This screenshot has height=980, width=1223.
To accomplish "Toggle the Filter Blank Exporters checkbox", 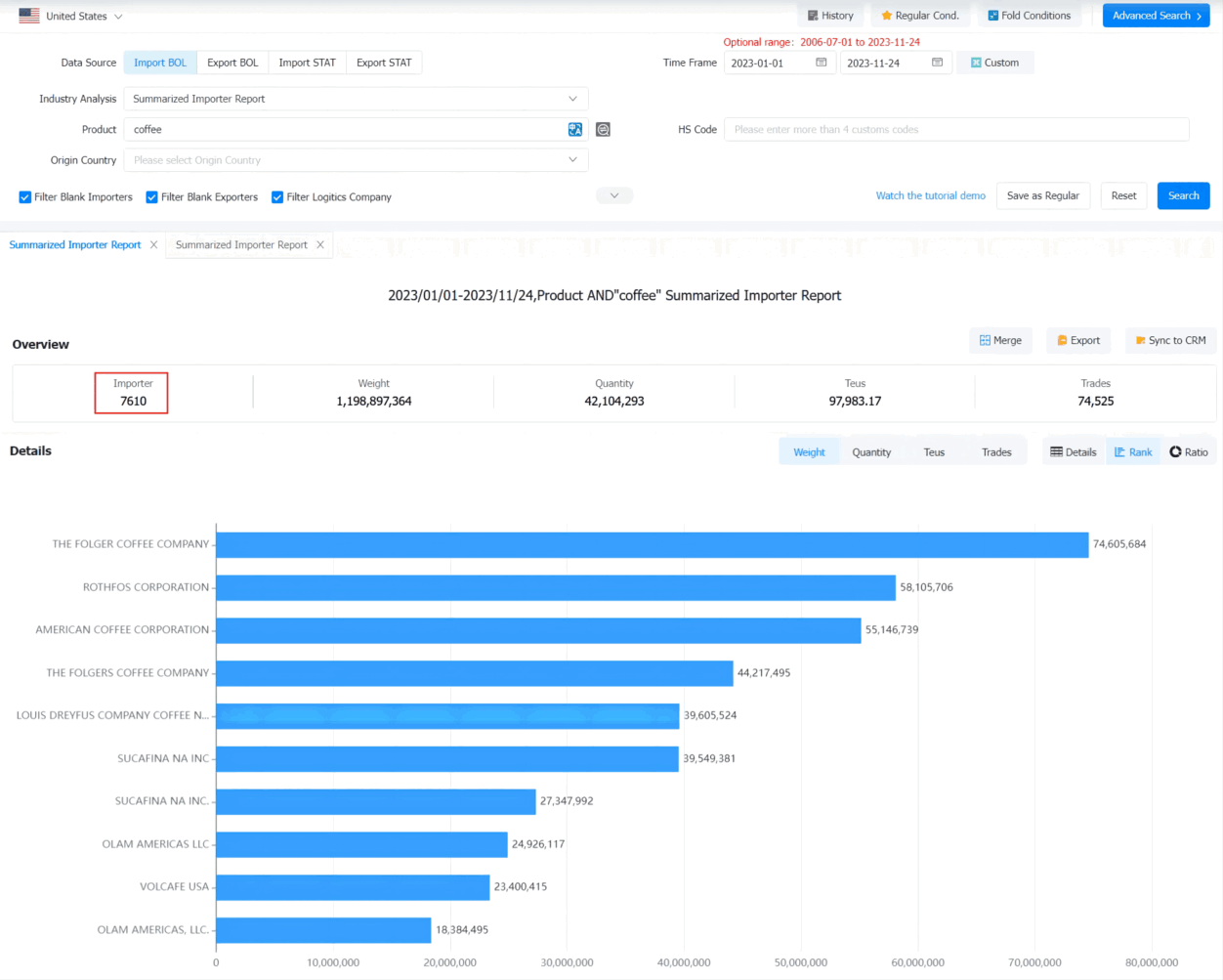I will point(151,197).
